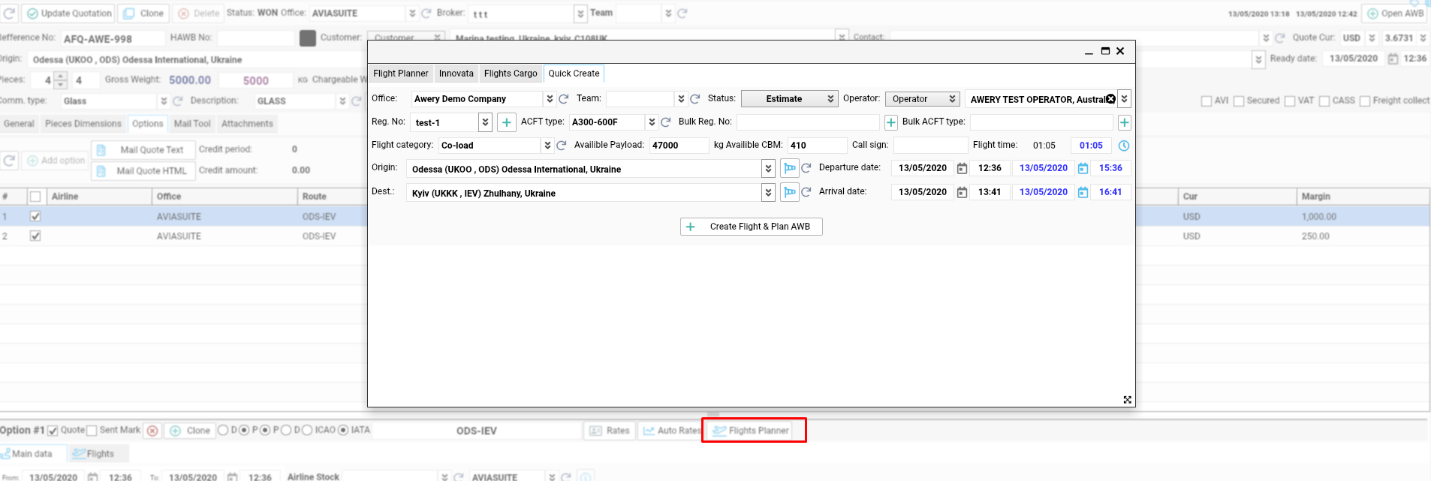Refresh the ACFT type field
This screenshot has width=1431, height=481.
665,122
